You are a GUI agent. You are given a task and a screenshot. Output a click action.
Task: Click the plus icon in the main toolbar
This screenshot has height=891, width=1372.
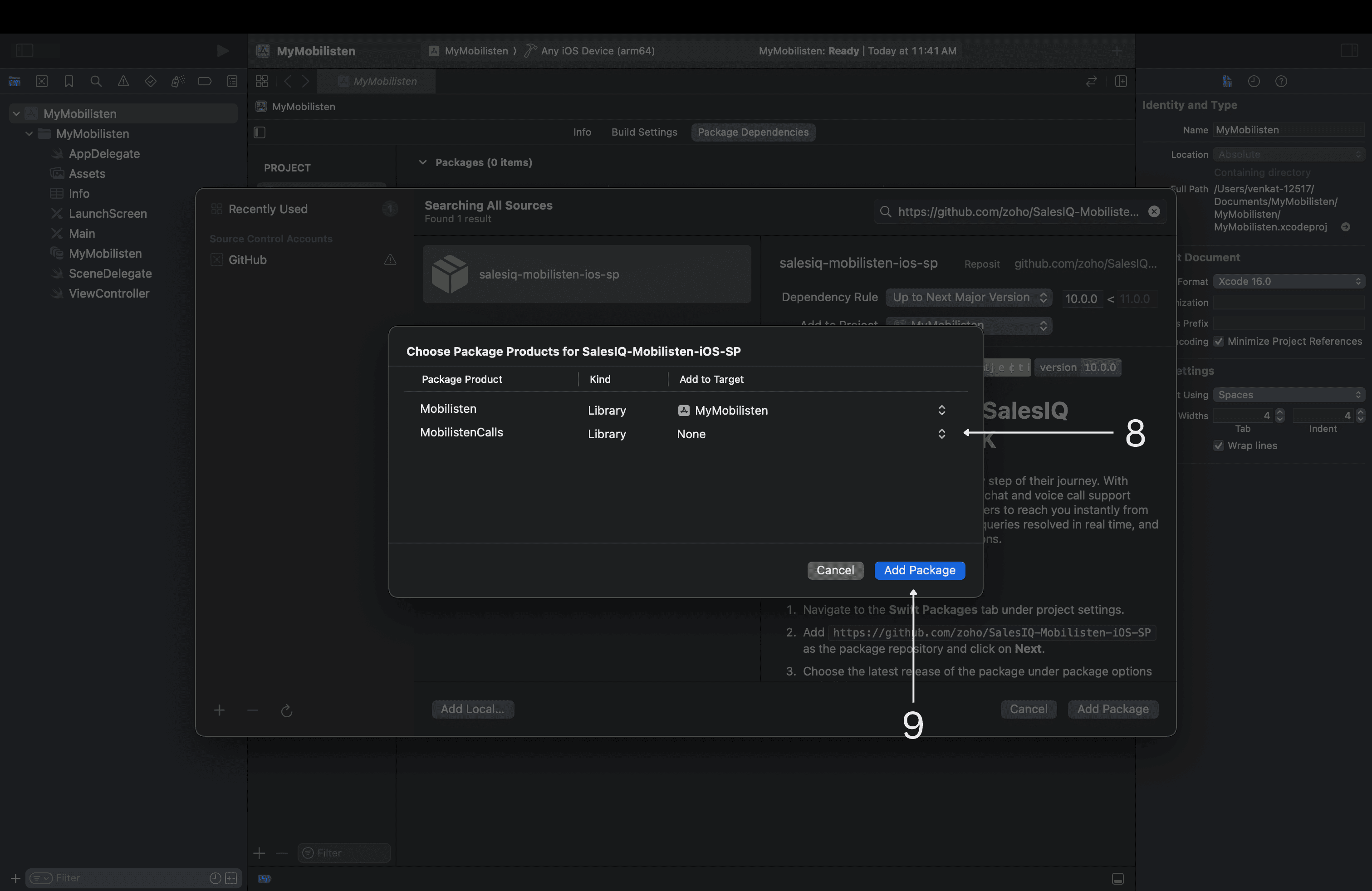pos(1117,51)
